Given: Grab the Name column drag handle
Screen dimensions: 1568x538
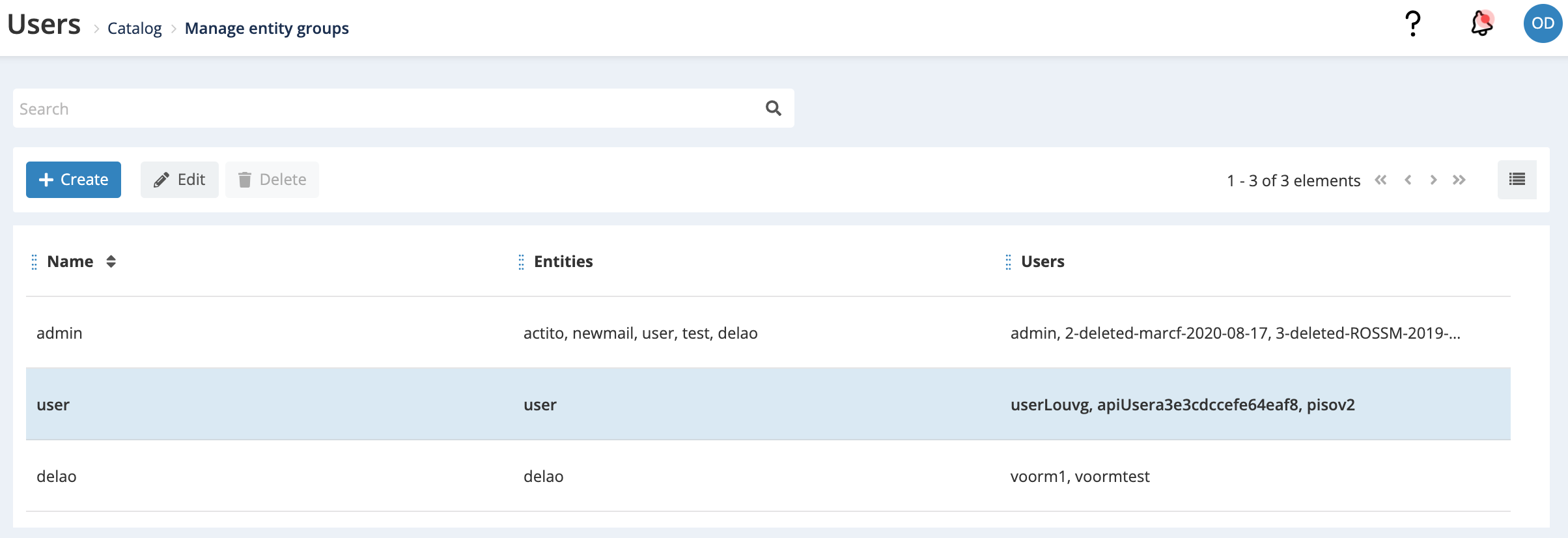Looking at the screenshot, I should (35, 262).
